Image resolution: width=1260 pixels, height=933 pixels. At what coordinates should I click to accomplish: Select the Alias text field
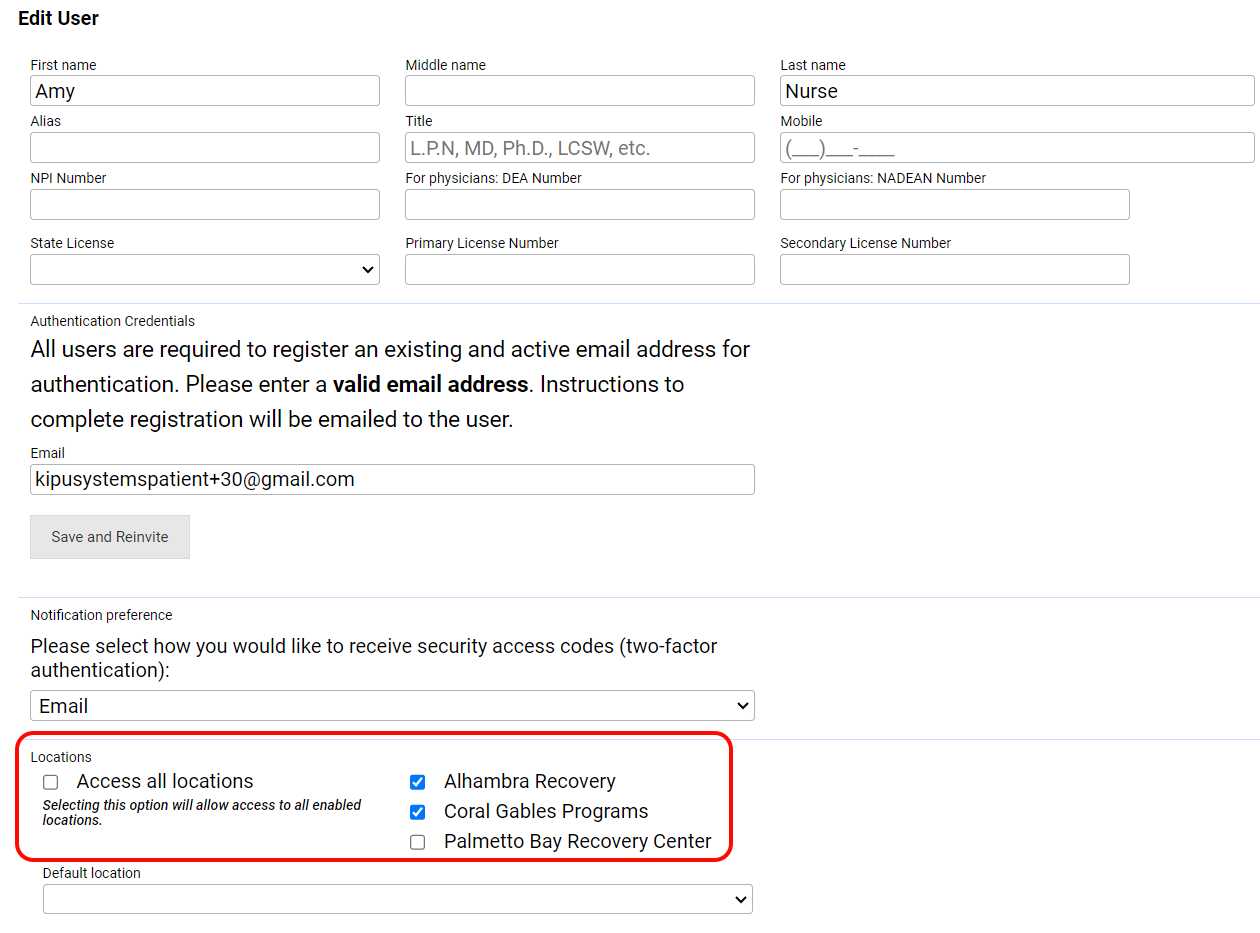[205, 148]
